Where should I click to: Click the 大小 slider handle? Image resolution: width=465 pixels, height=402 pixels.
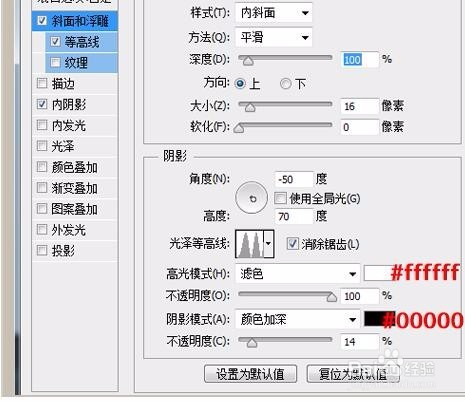250,107
